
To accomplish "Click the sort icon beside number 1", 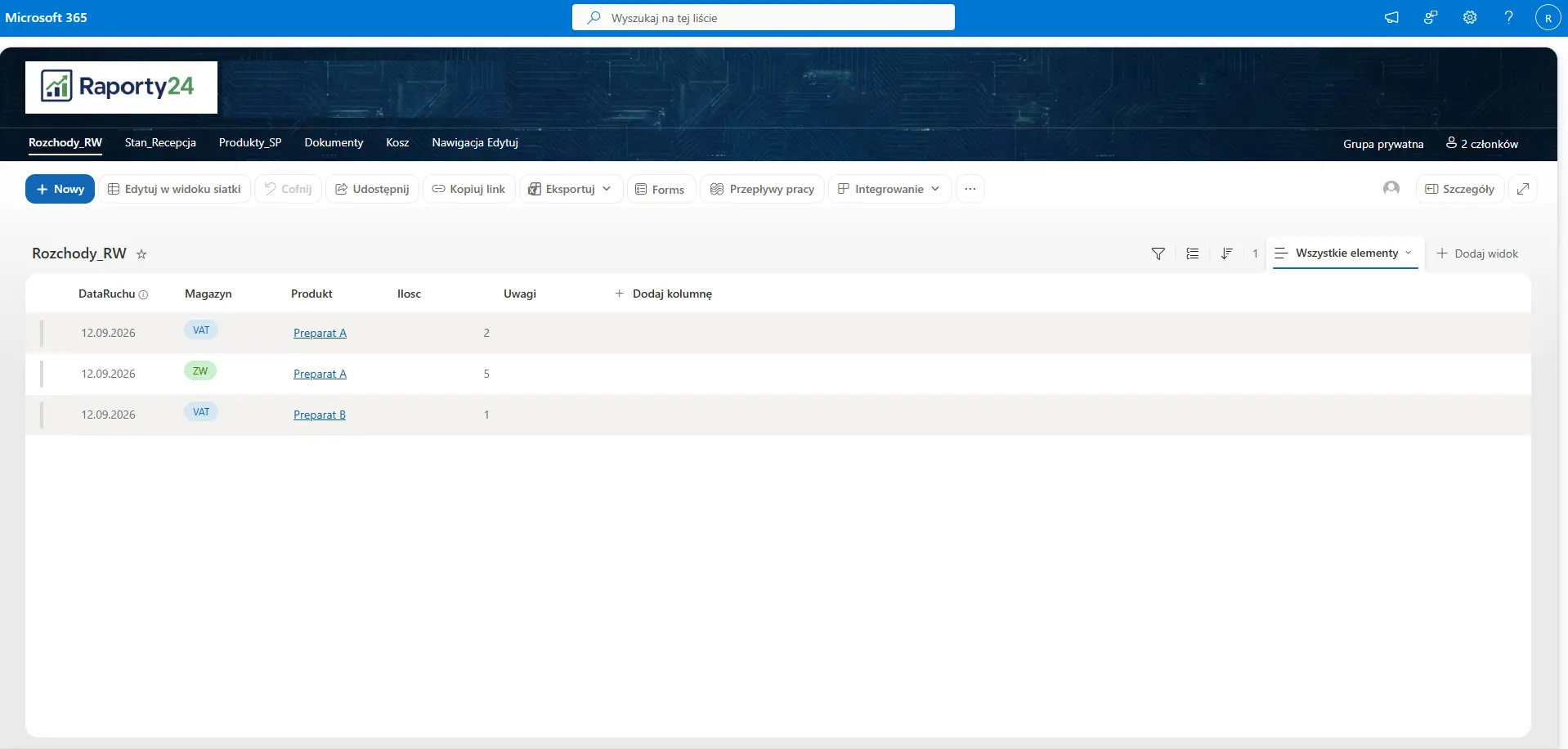I will coord(1226,253).
